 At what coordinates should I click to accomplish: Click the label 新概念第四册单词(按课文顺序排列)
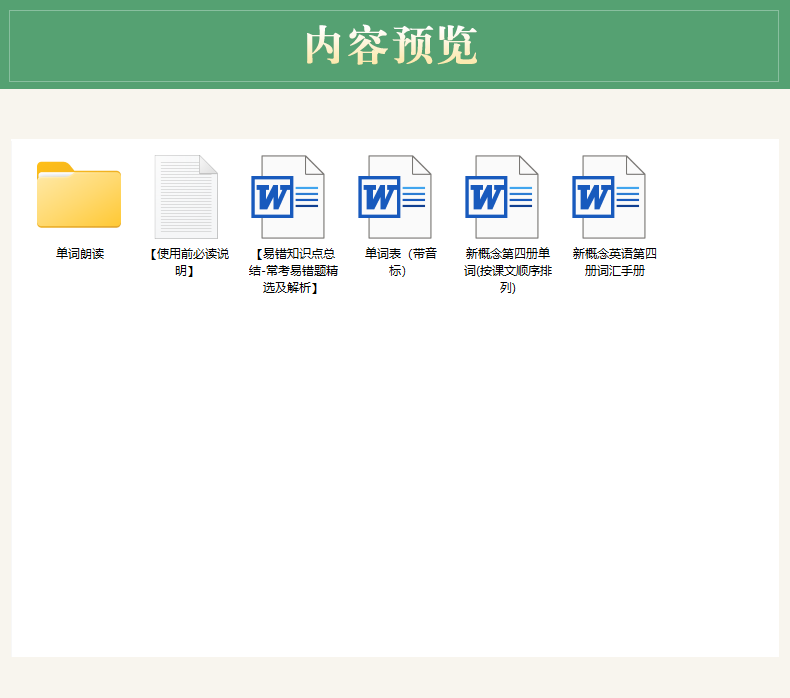click(508, 271)
